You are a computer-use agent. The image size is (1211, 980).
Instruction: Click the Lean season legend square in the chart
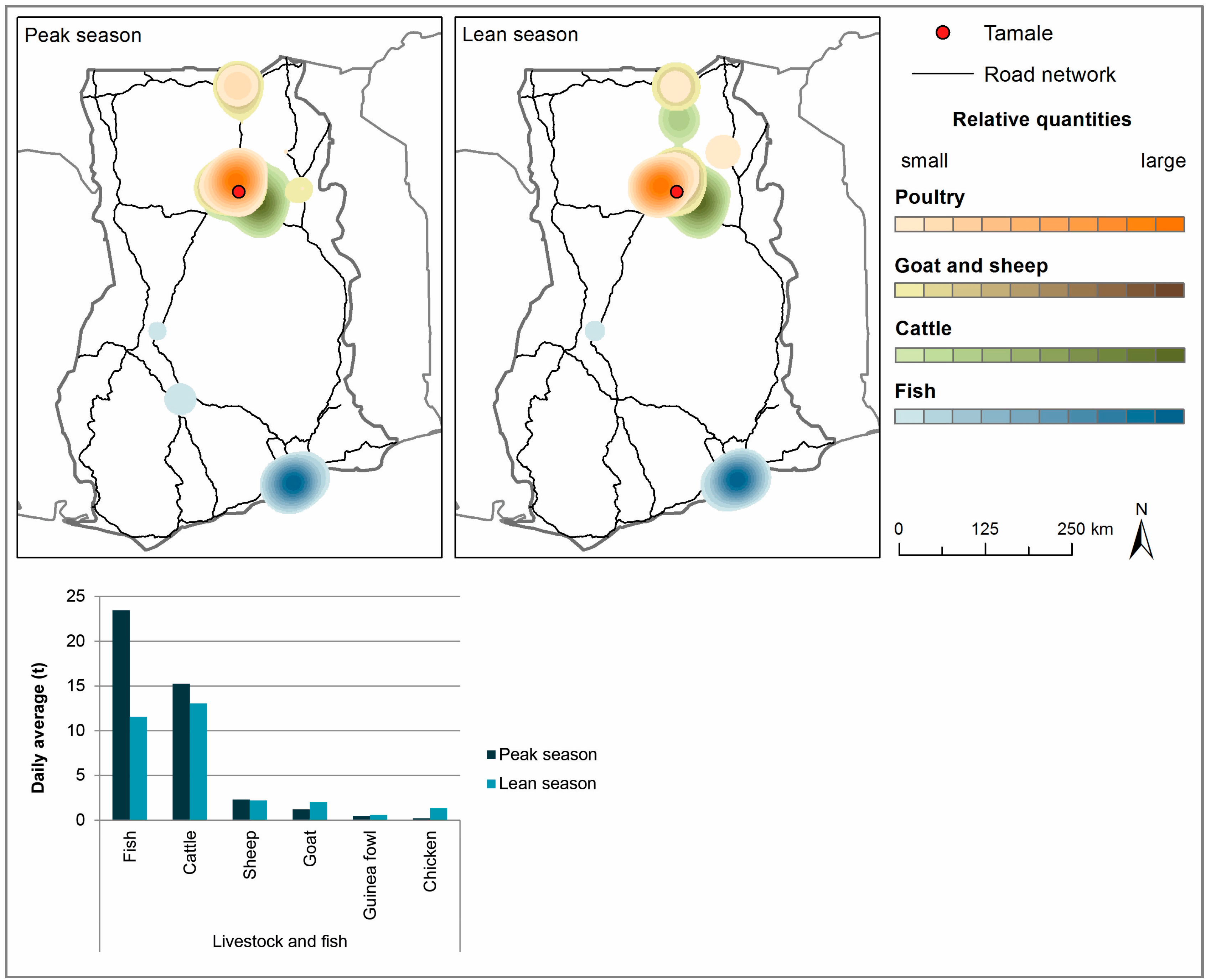pyautogui.click(x=491, y=784)
